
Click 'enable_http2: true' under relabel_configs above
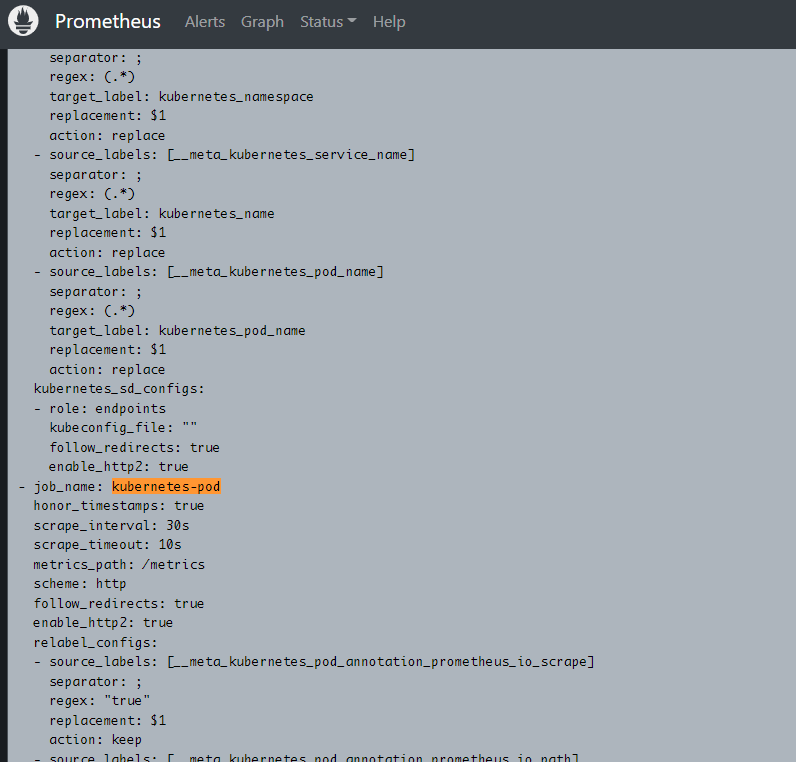tap(103, 623)
